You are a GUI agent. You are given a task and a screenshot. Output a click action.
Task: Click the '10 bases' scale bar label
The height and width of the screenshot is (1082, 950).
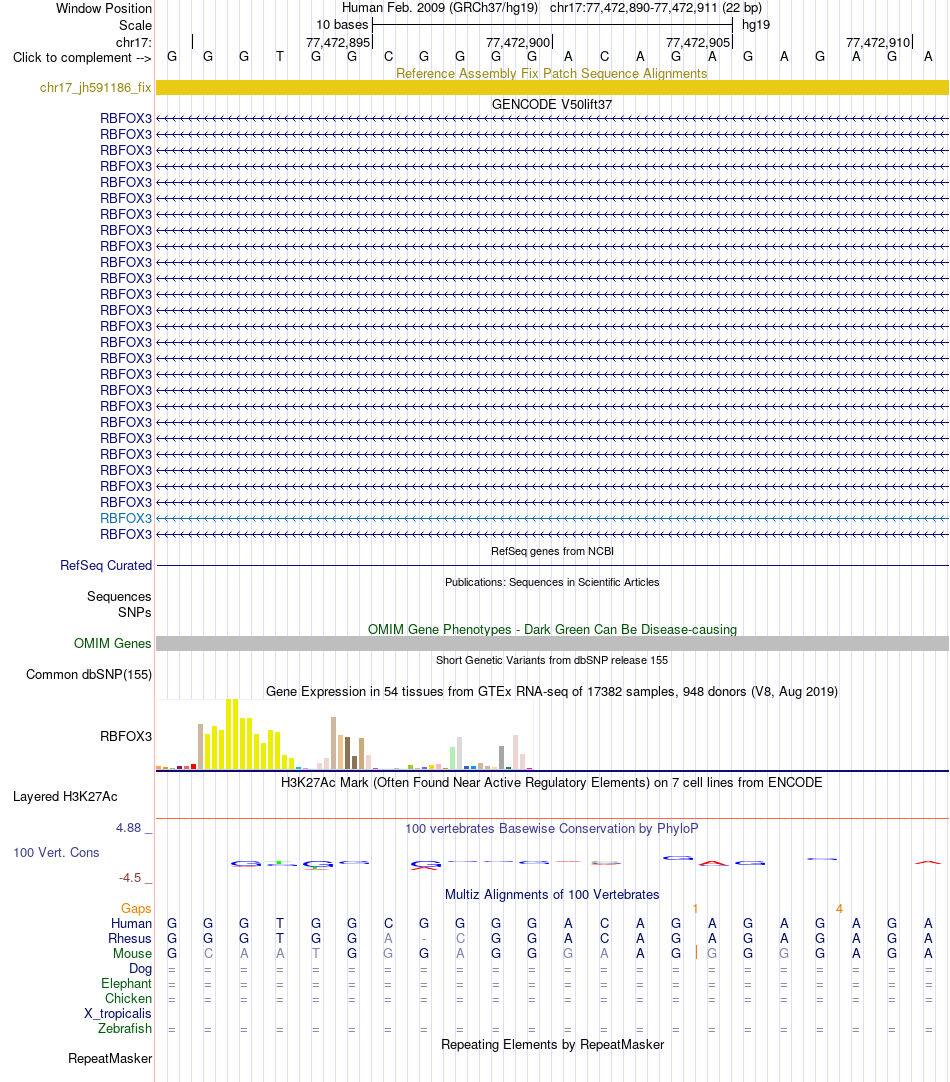tap(342, 25)
